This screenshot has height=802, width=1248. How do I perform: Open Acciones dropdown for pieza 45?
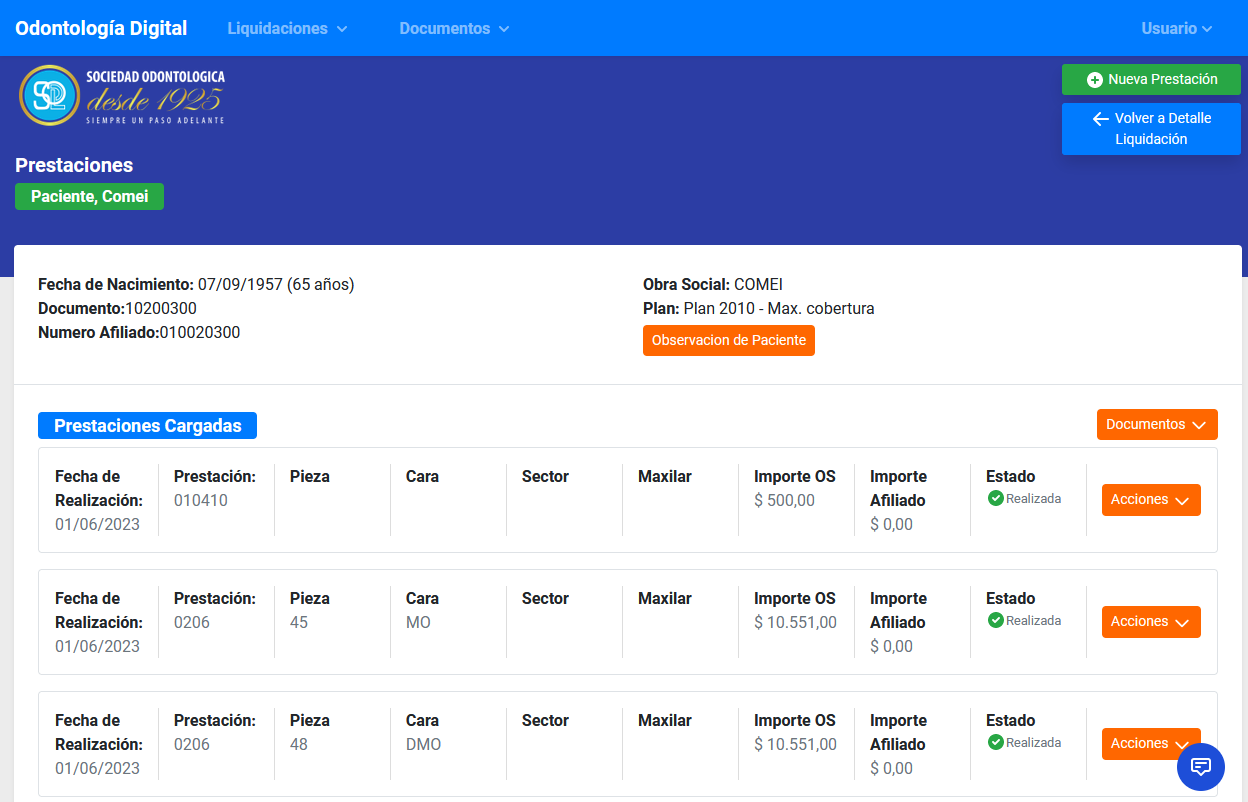pos(1150,622)
